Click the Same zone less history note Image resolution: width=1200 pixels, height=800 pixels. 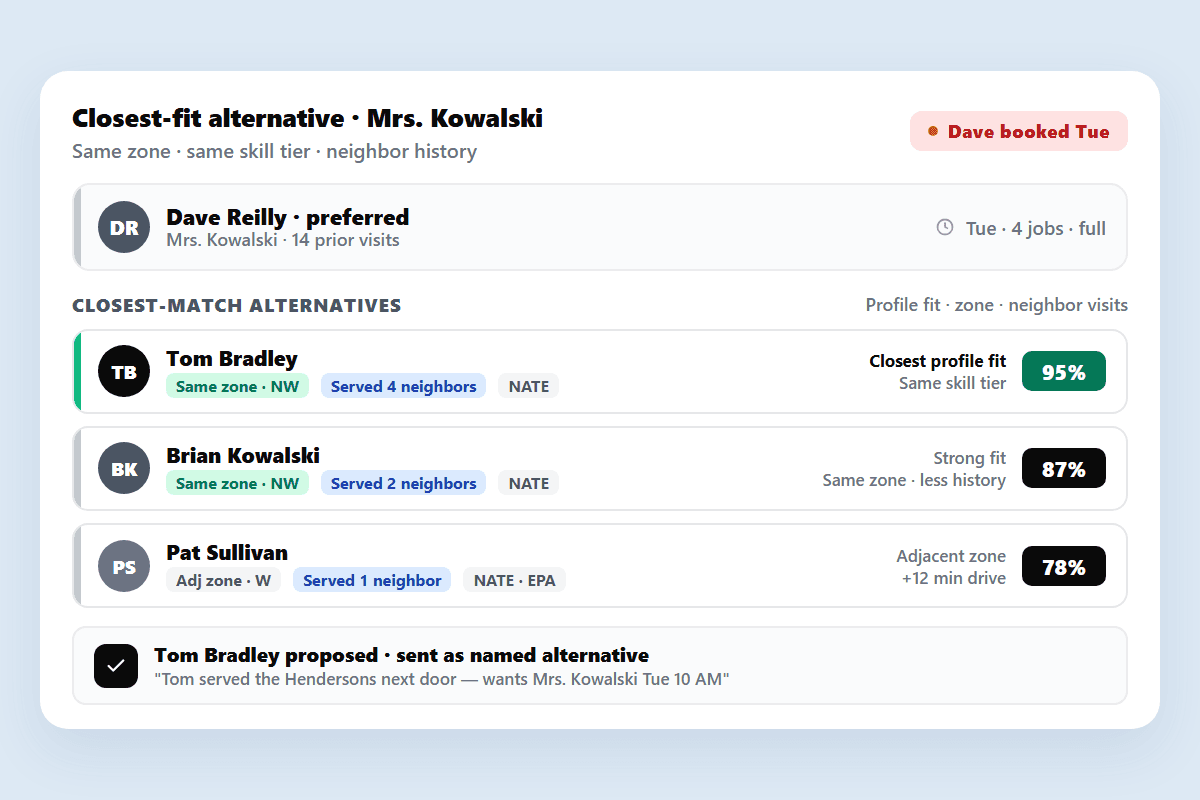[914, 480]
